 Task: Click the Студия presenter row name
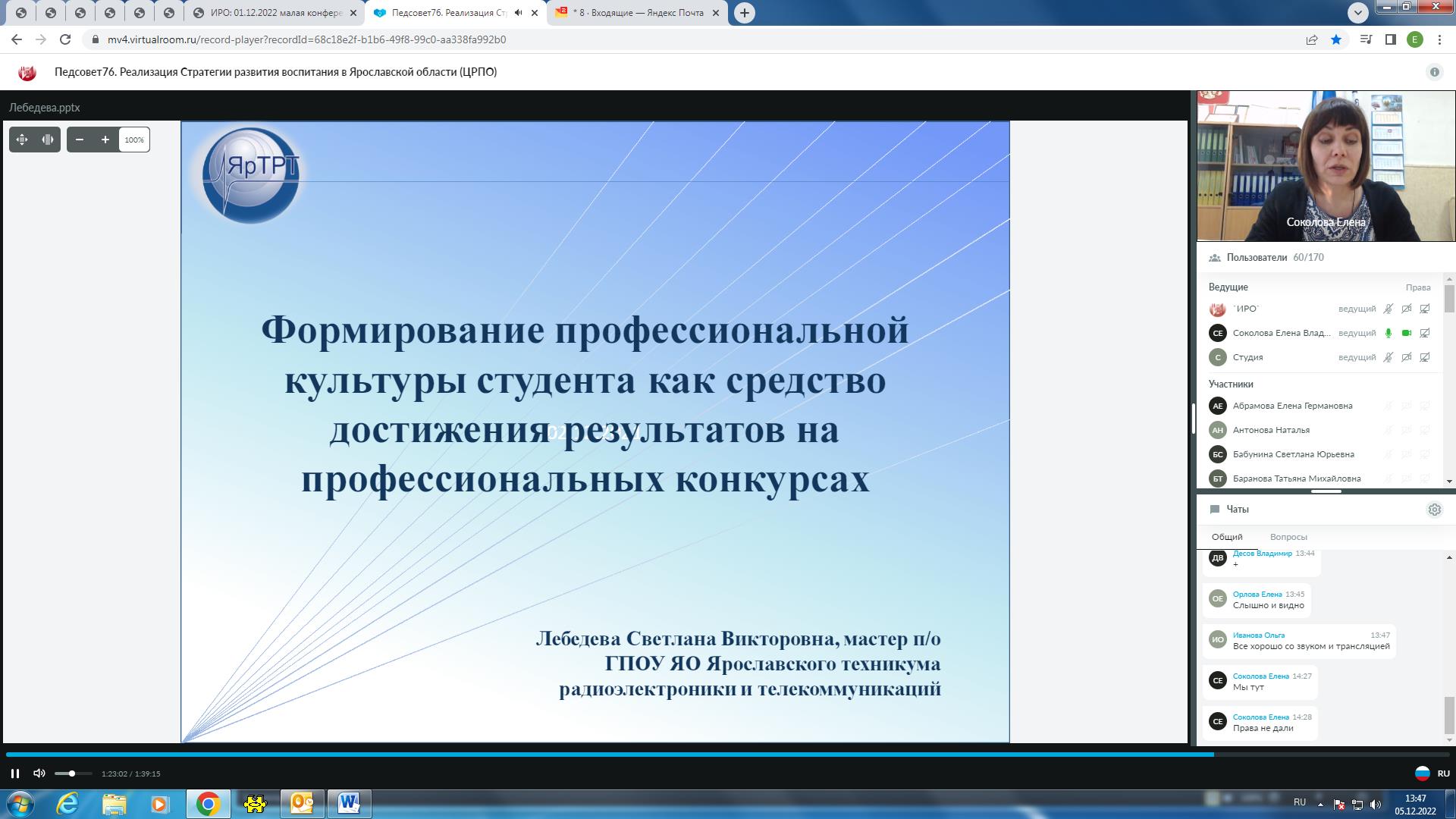pos(1247,357)
